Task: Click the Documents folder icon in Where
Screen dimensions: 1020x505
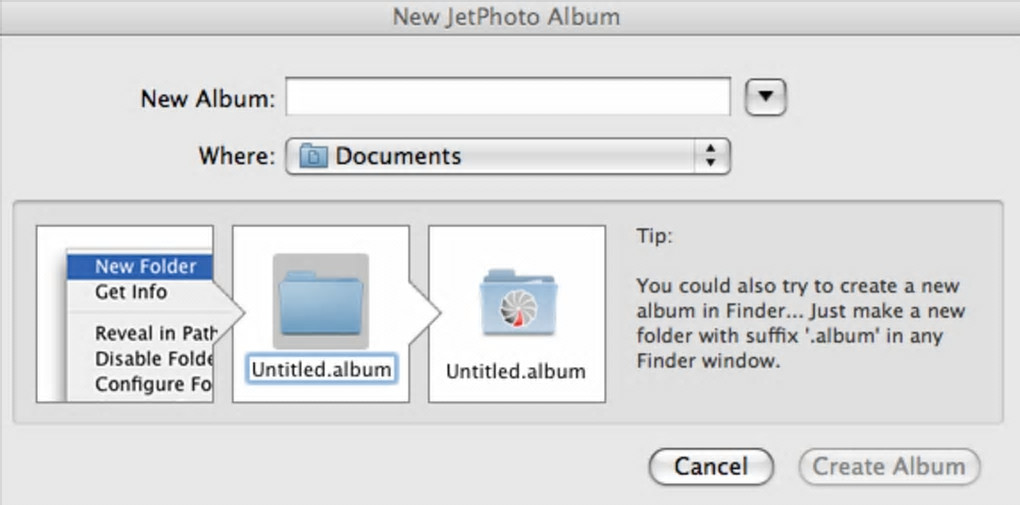Action: pos(314,156)
